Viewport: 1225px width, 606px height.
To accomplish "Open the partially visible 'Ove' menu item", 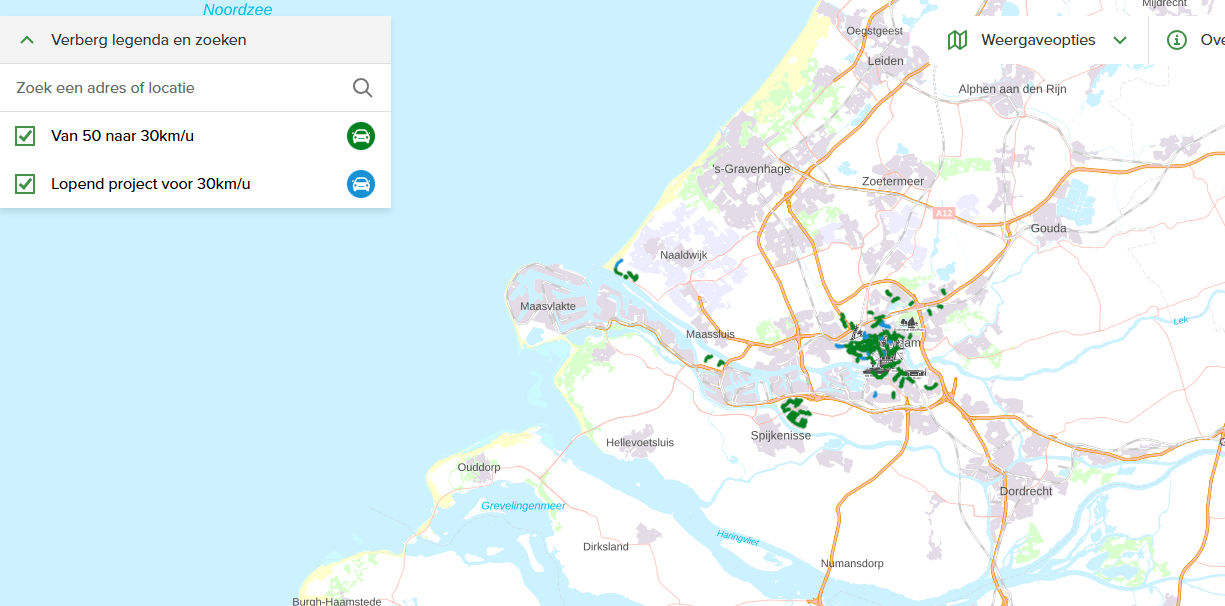I will pos(1211,40).
